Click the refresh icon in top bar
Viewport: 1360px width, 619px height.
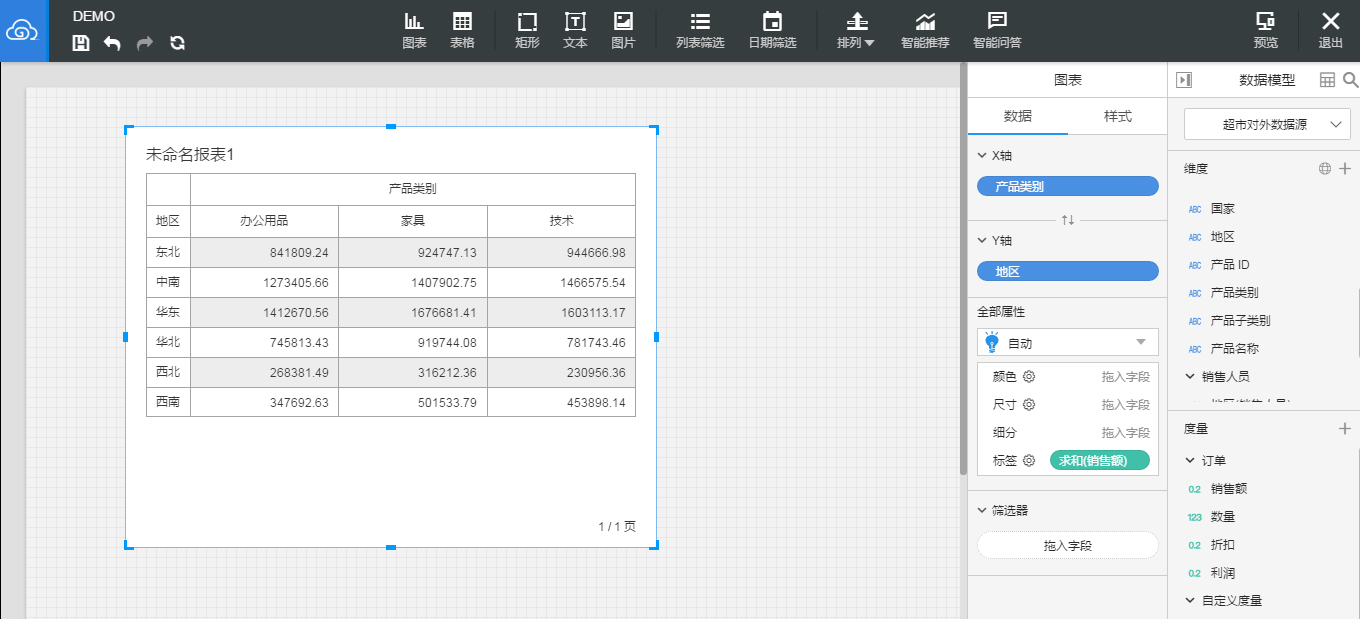(177, 43)
